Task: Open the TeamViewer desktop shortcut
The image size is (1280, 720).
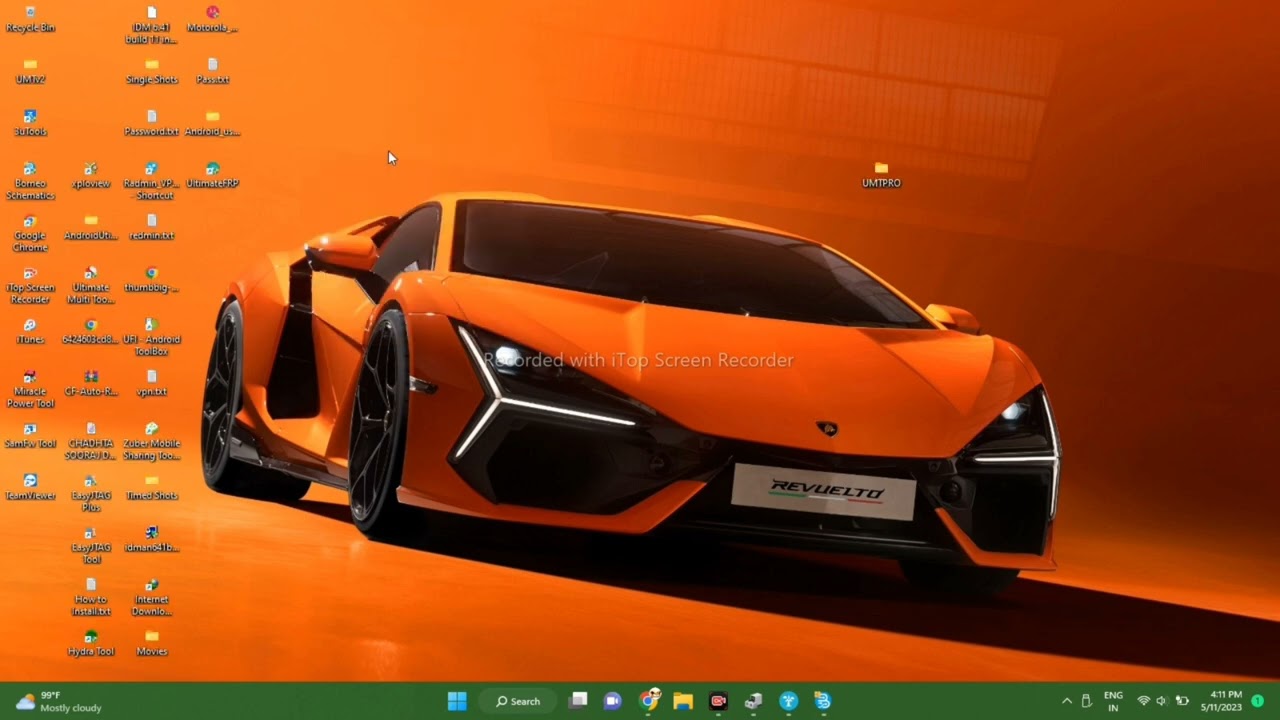Action: pos(30,487)
